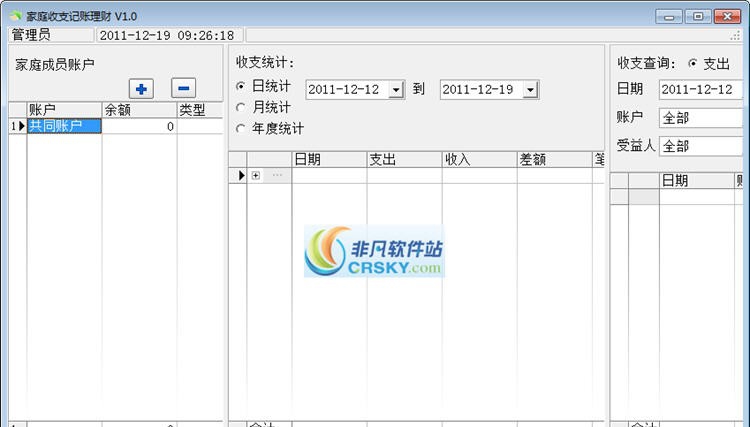Click the 差额 column header
The image size is (750, 427).
[554, 159]
